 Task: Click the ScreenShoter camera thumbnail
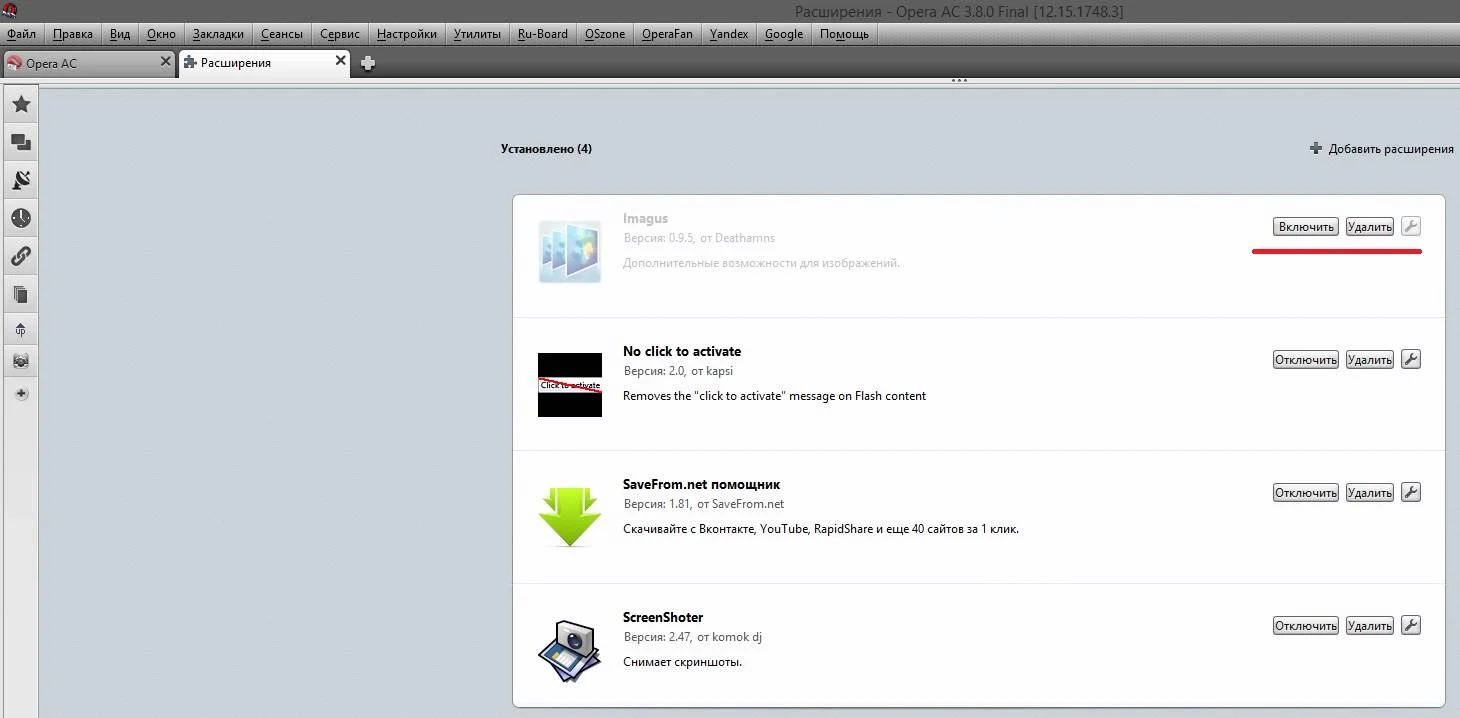(x=570, y=651)
